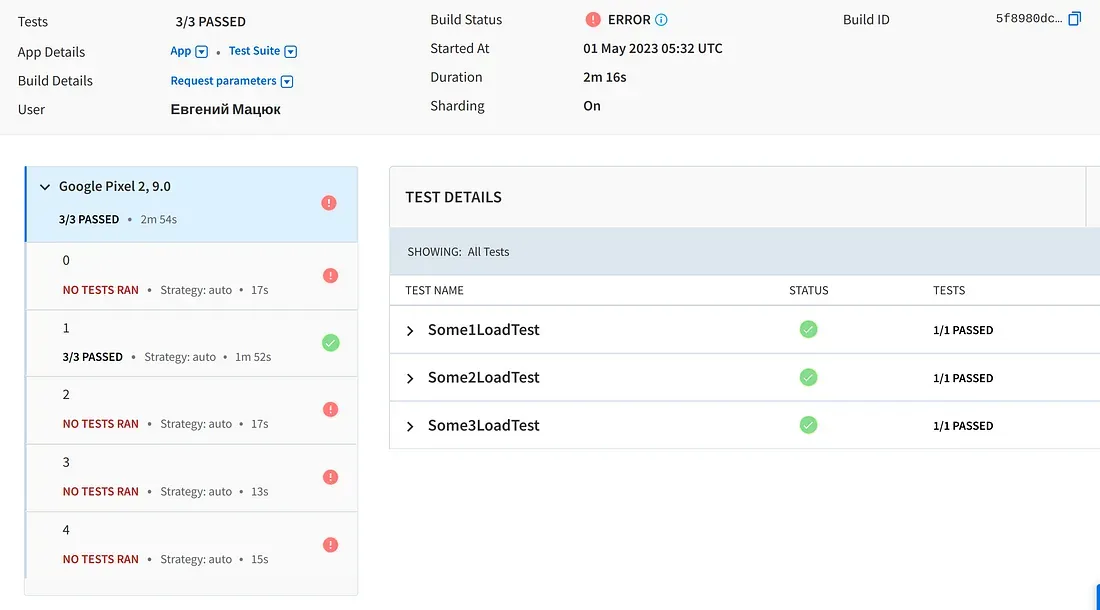Image resolution: width=1100 pixels, height=610 pixels.
Task: Click the user name Евгений Мацюк
Action: (x=225, y=109)
